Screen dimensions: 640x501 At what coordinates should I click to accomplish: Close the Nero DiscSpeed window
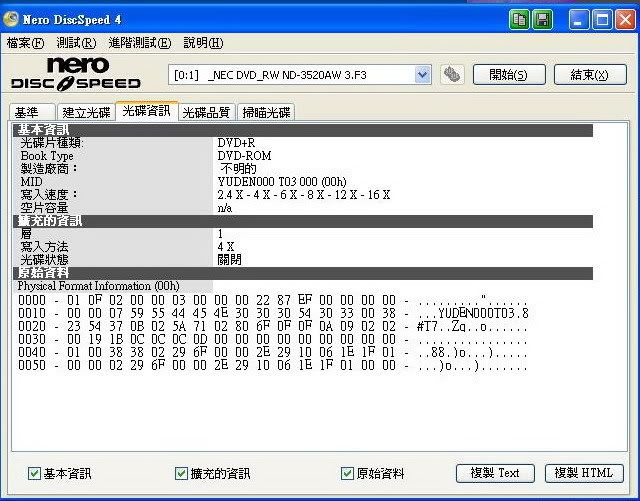pyautogui.click(x=625, y=19)
